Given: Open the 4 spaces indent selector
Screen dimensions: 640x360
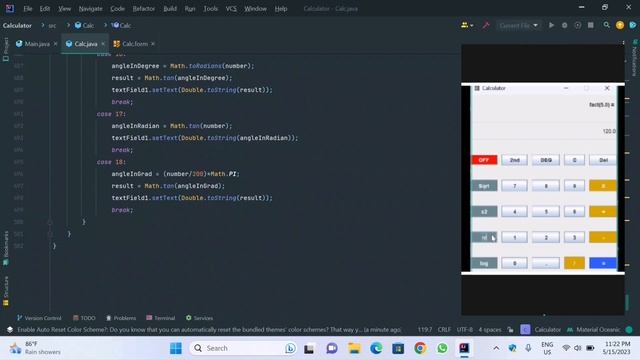Looking at the screenshot, I should 490,329.
